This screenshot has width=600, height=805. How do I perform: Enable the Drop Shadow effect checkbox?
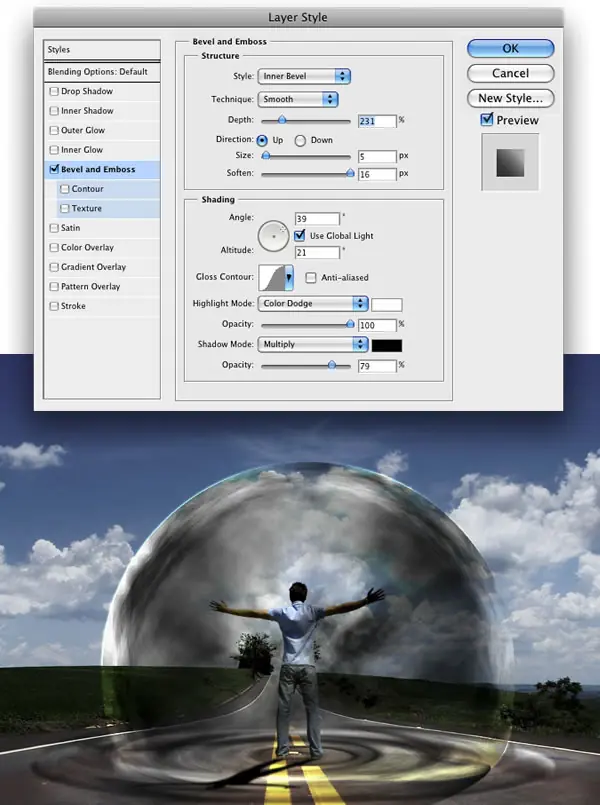(x=54, y=92)
